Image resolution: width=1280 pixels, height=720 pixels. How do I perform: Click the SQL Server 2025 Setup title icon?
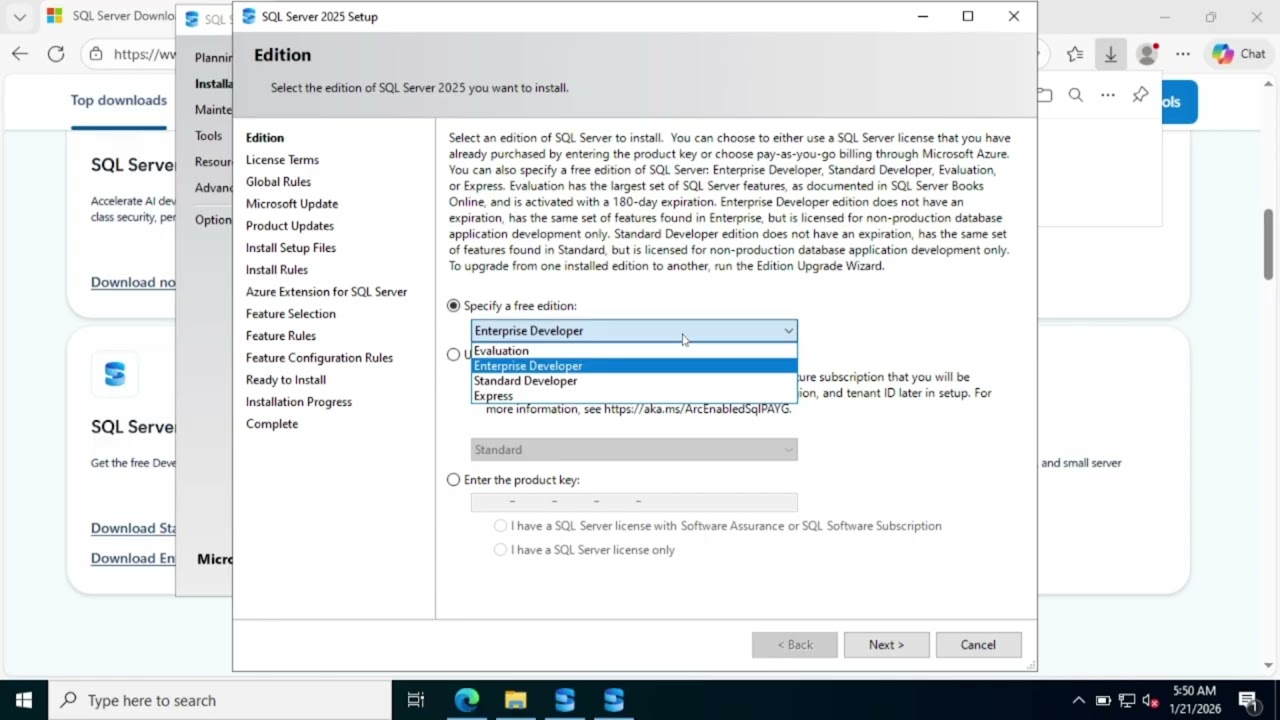(249, 16)
